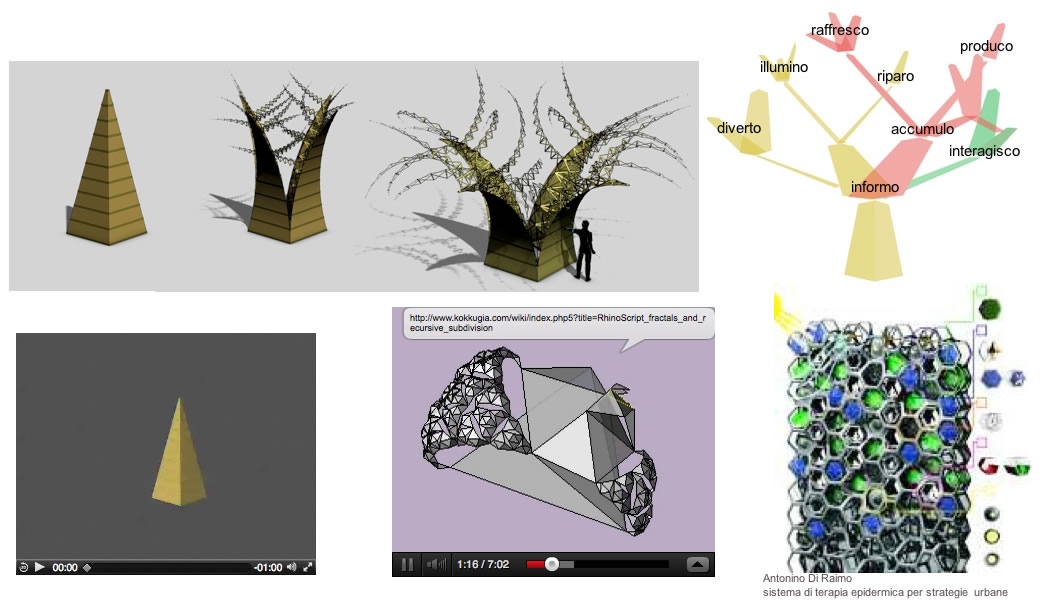Enter fullscreen on the pyramid video
Screen dimensions: 1046x600
point(307,567)
